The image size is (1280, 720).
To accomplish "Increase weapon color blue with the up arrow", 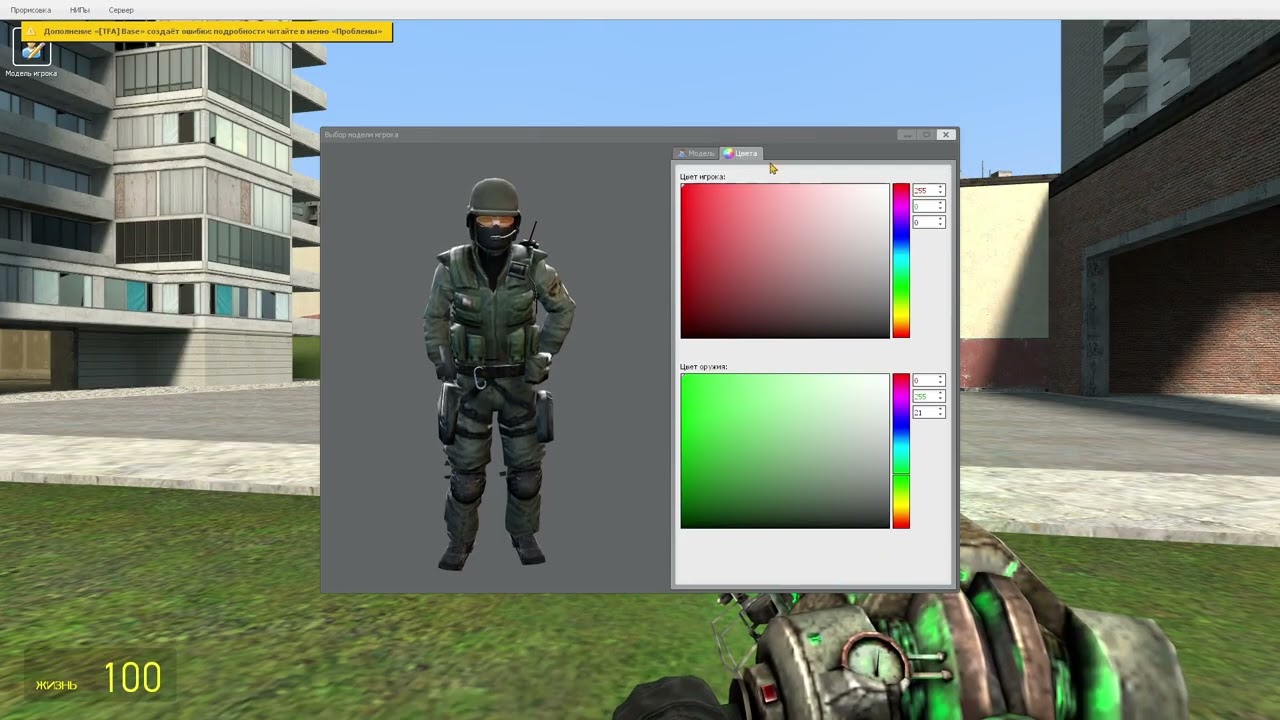I will click(941, 409).
